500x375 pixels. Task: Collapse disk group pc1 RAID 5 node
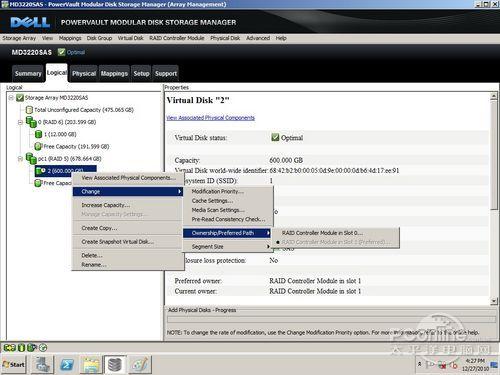pos(20,159)
